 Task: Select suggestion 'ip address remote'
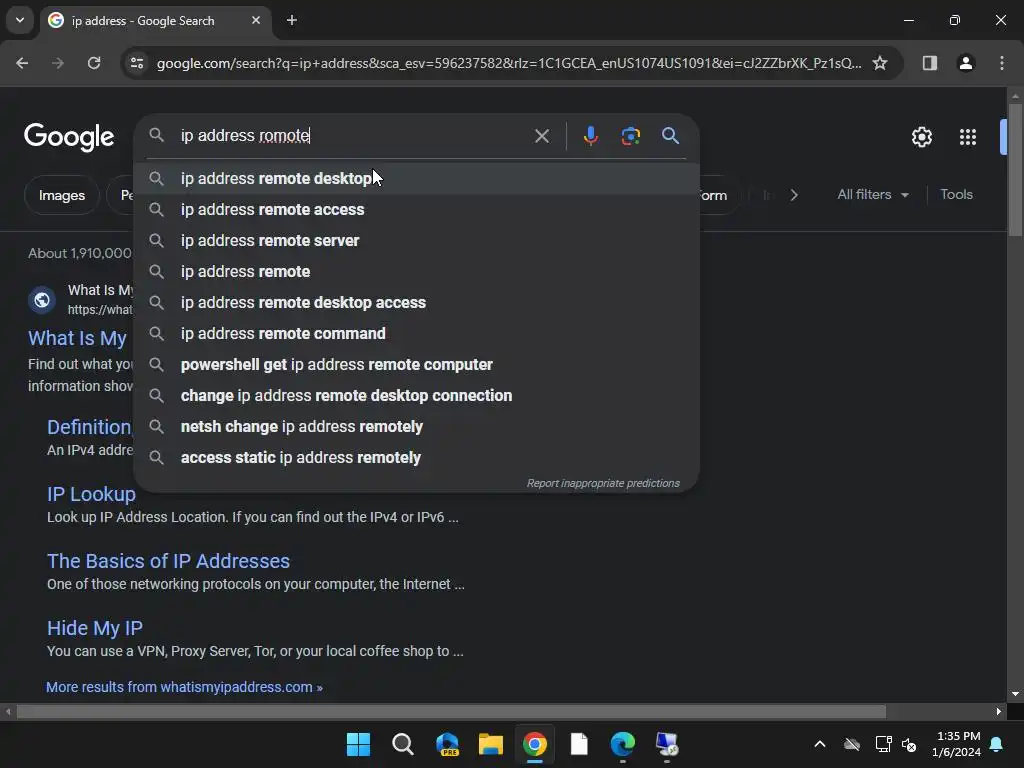416,272
